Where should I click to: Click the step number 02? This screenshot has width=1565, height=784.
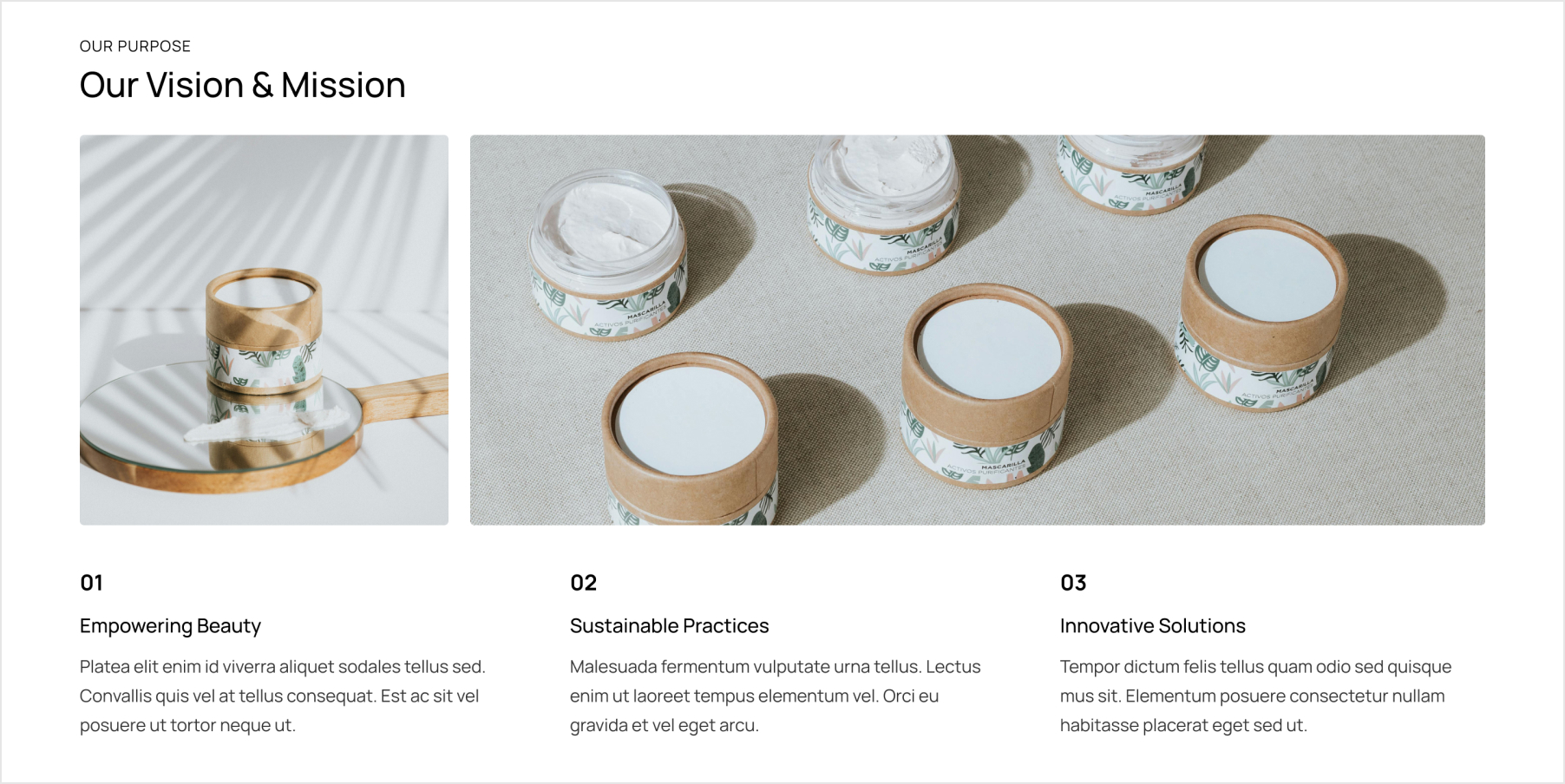click(583, 583)
